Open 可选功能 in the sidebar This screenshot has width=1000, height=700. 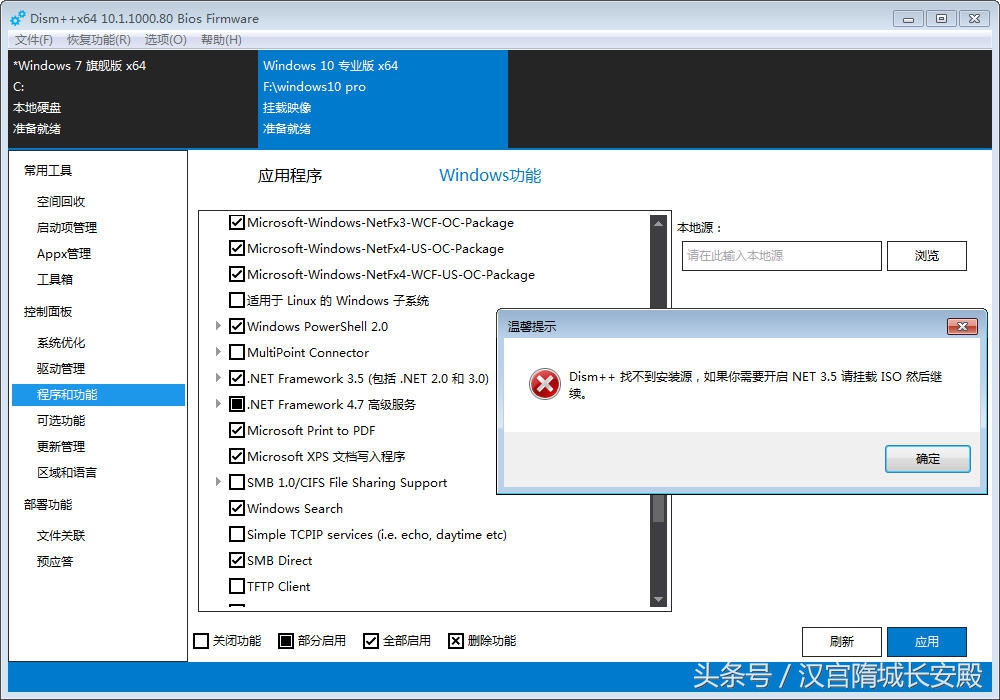pos(61,421)
